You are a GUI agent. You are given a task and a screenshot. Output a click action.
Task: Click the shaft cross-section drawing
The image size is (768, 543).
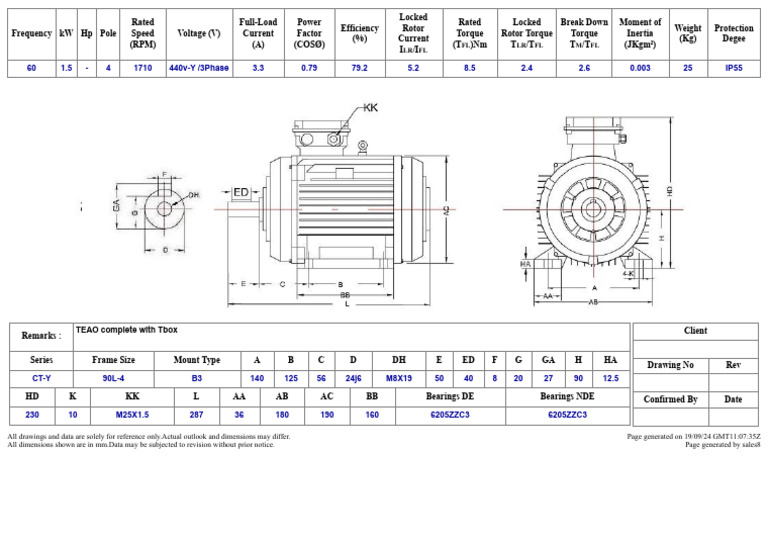157,213
